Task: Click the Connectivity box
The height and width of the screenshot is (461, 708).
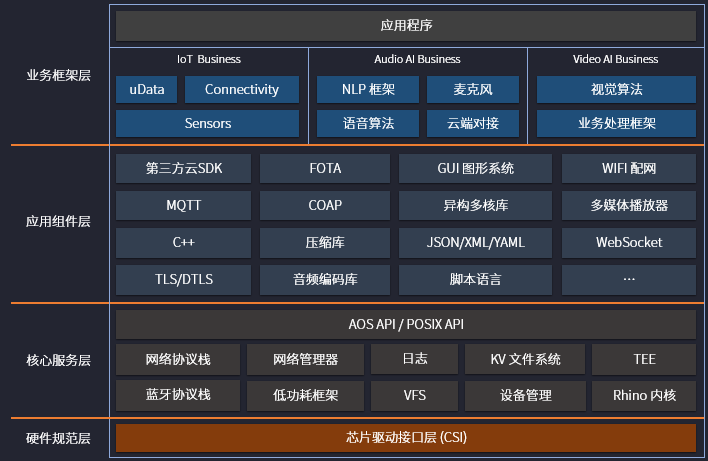Action: click(242, 90)
